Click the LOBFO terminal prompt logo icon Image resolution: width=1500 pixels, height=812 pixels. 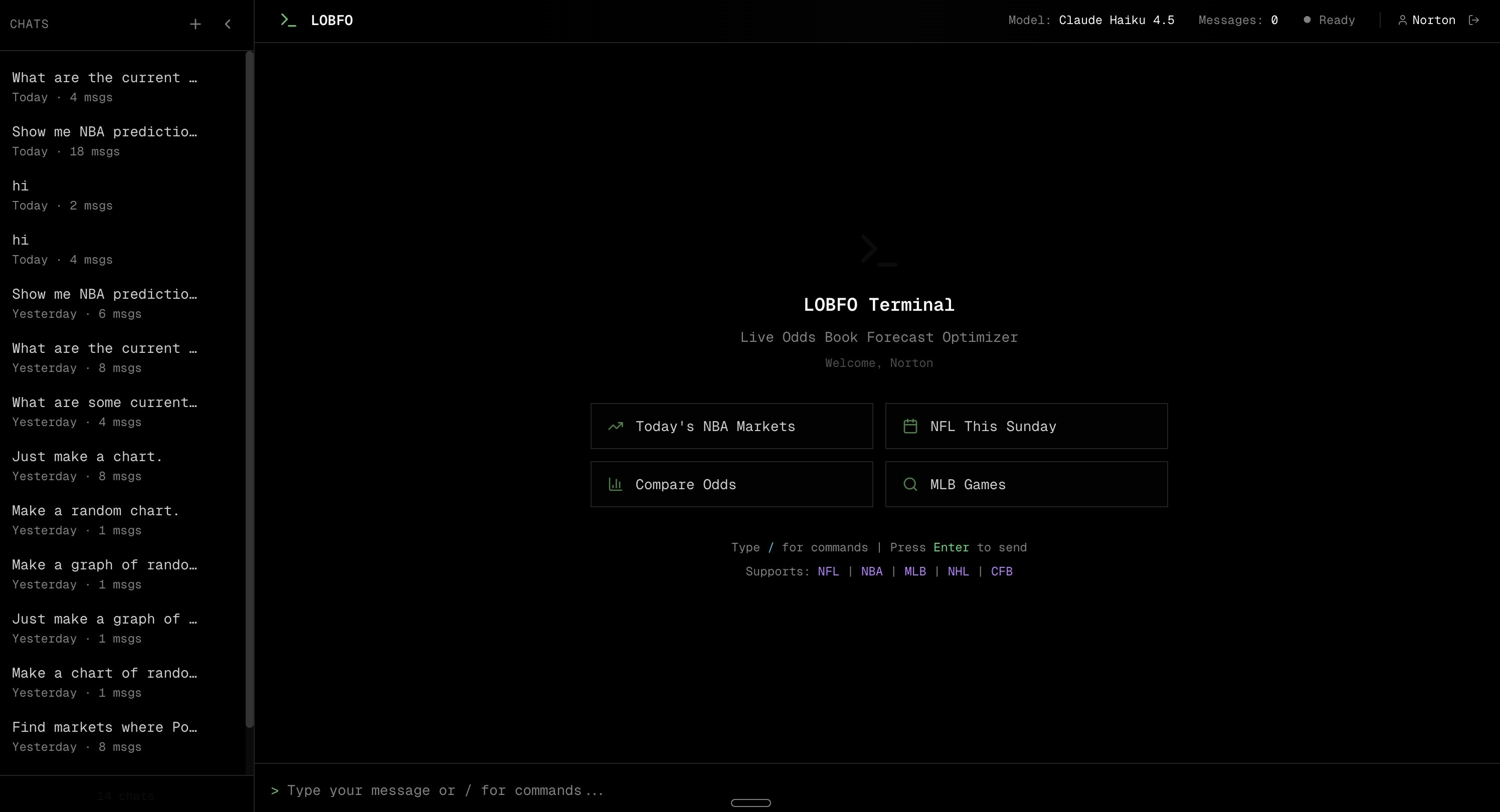[288, 19]
